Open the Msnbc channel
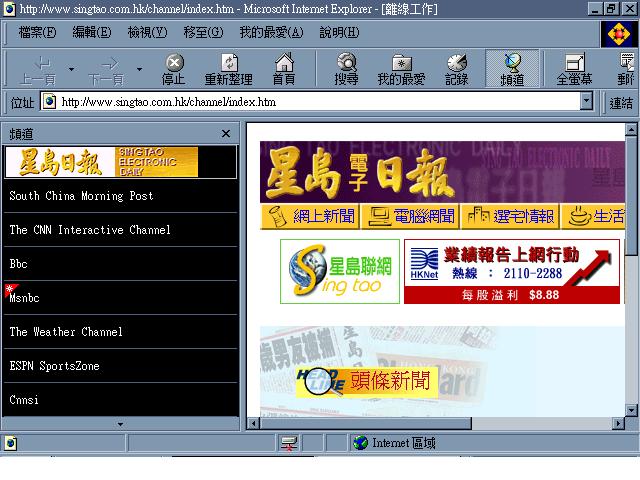Screen dimensions: 640x480 [120, 298]
